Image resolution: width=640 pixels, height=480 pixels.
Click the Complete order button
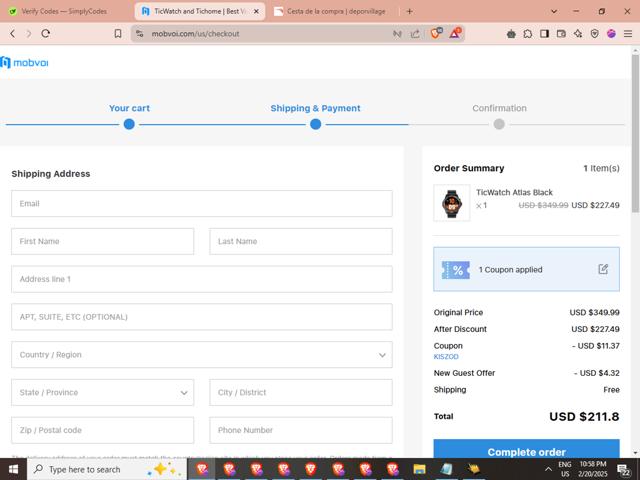tap(527, 449)
